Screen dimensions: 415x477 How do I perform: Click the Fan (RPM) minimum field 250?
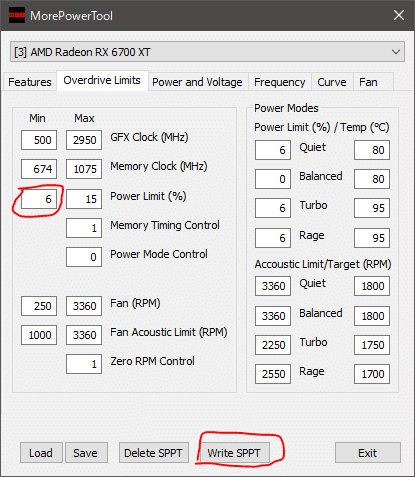pyautogui.click(x=39, y=306)
